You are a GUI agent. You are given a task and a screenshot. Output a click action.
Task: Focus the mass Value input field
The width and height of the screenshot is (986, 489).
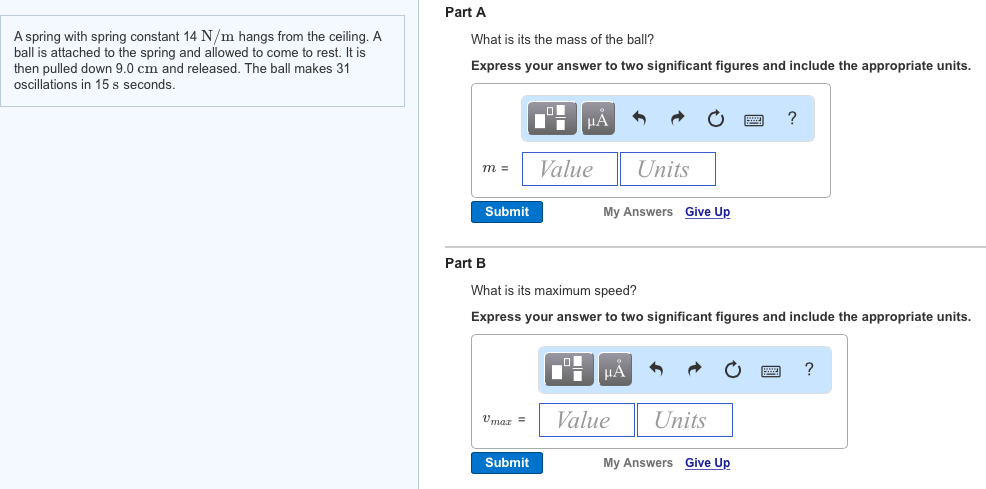(x=570, y=169)
